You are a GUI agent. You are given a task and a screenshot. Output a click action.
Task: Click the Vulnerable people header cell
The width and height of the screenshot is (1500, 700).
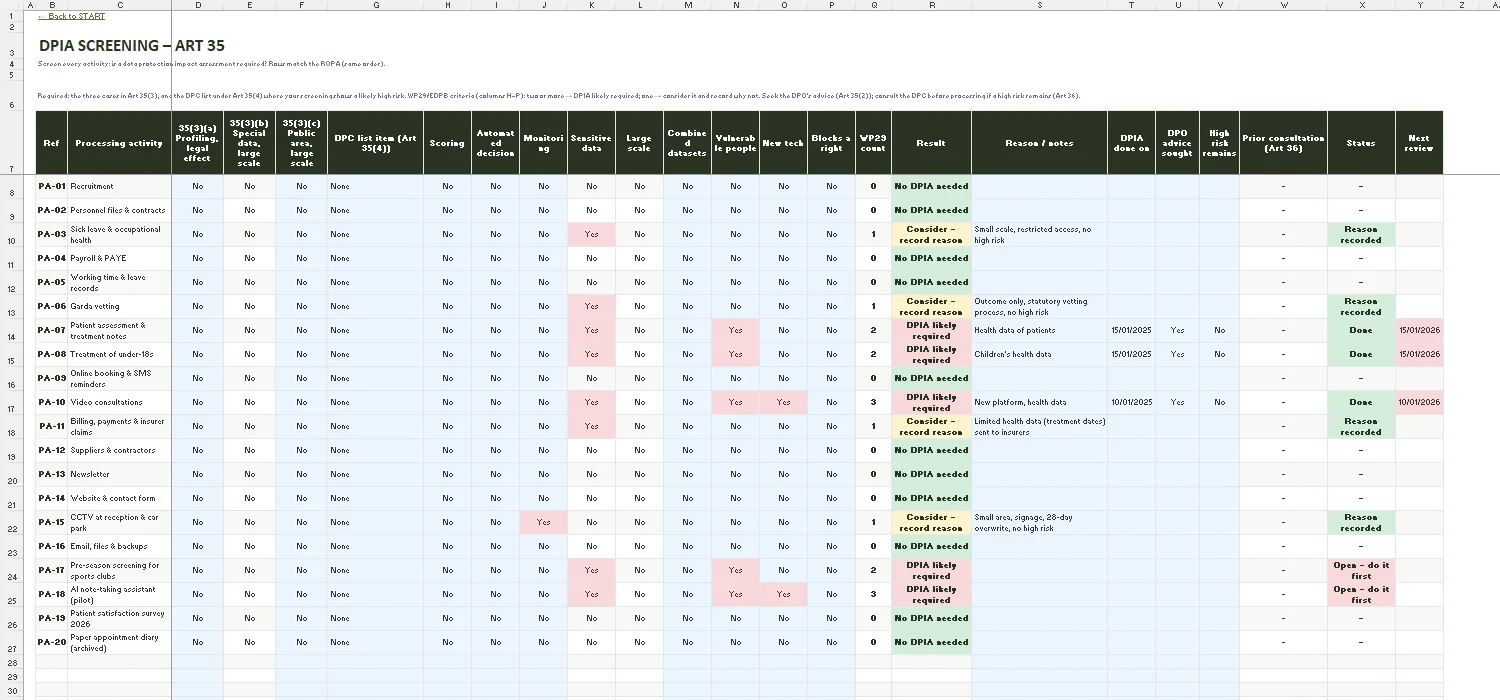(x=736, y=143)
